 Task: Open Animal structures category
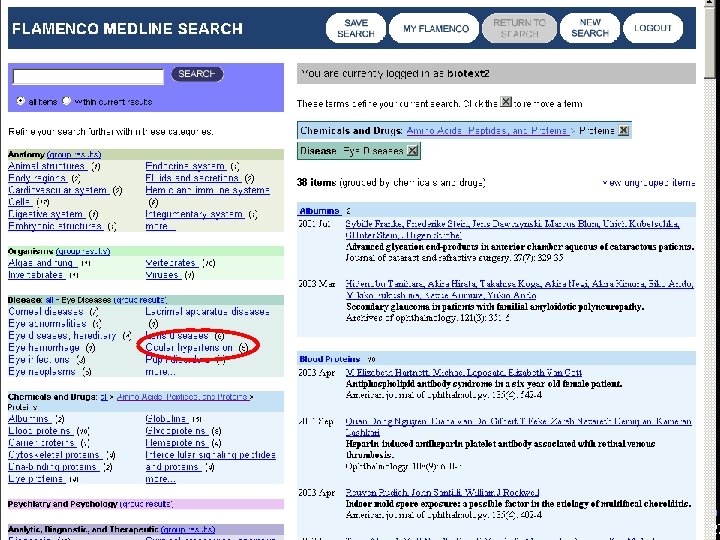(47, 166)
